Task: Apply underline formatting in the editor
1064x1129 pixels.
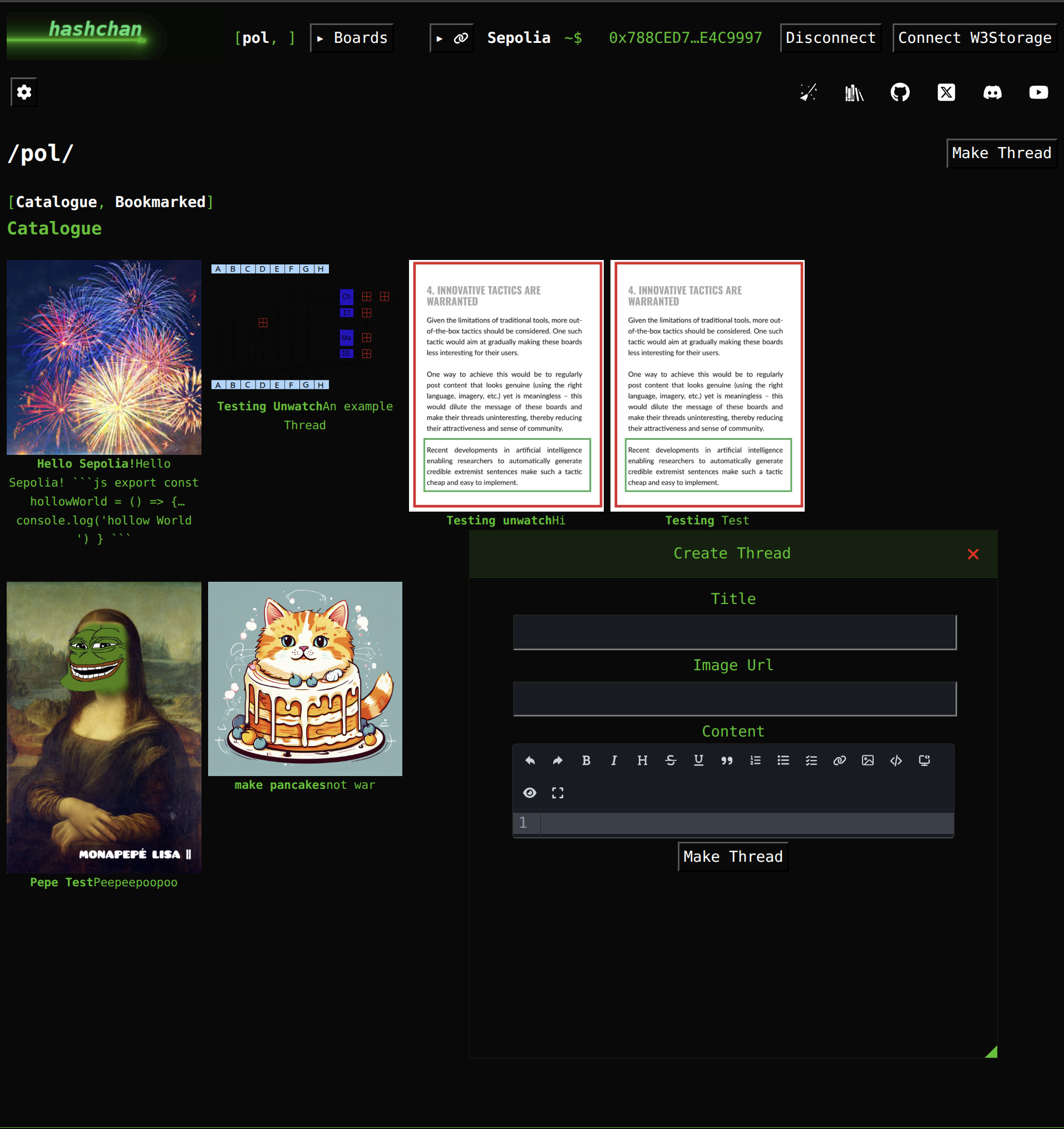Action: click(x=698, y=760)
